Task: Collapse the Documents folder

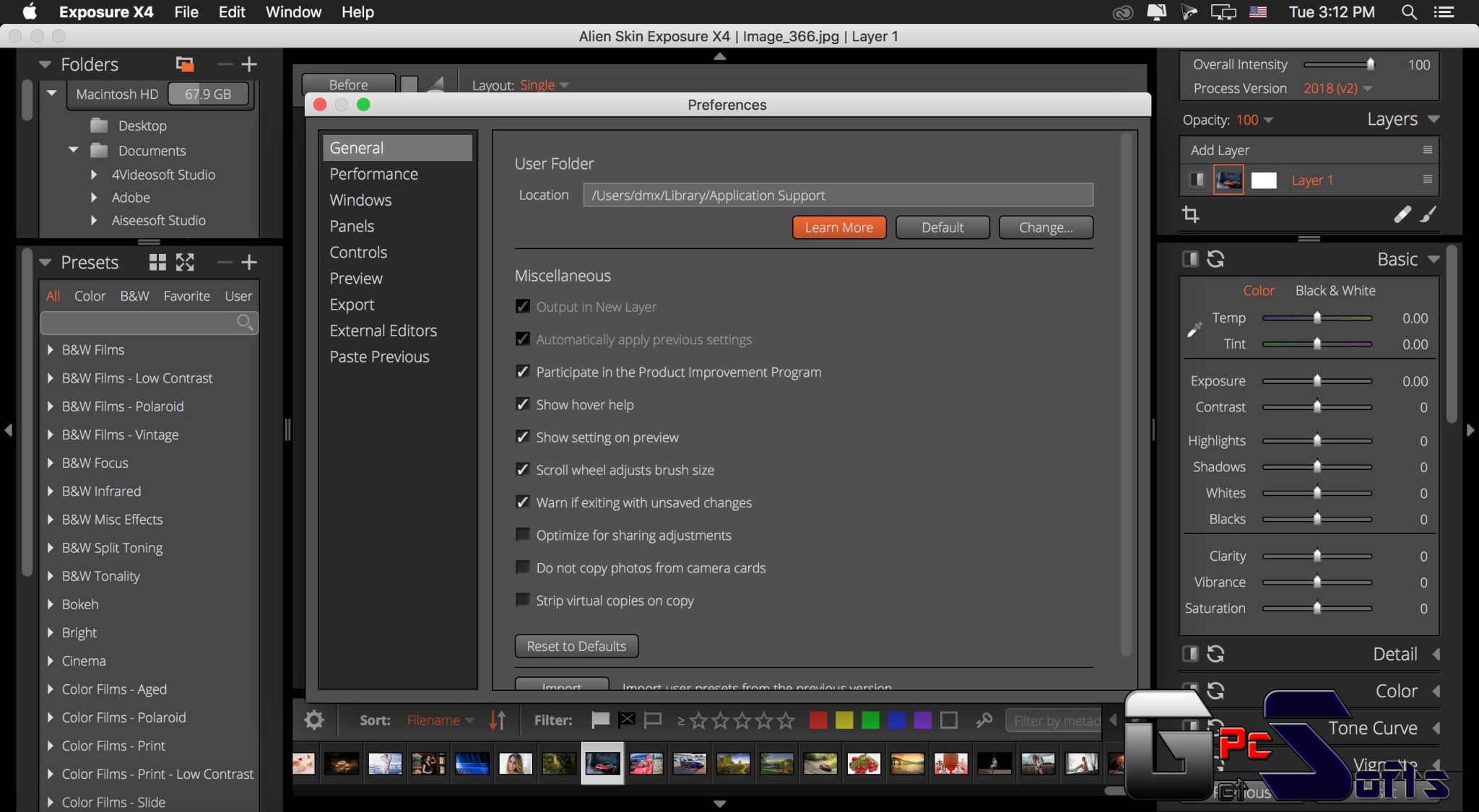Action: [74, 150]
